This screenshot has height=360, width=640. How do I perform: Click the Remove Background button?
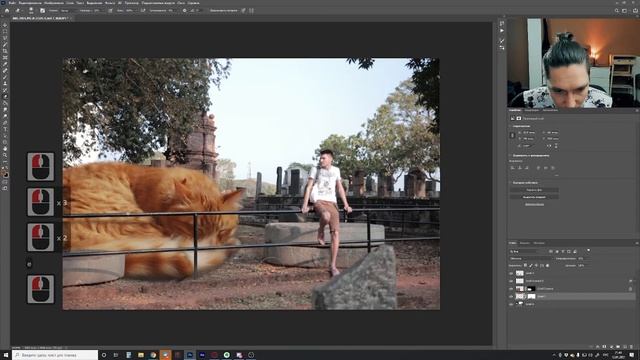pos(534,190)
